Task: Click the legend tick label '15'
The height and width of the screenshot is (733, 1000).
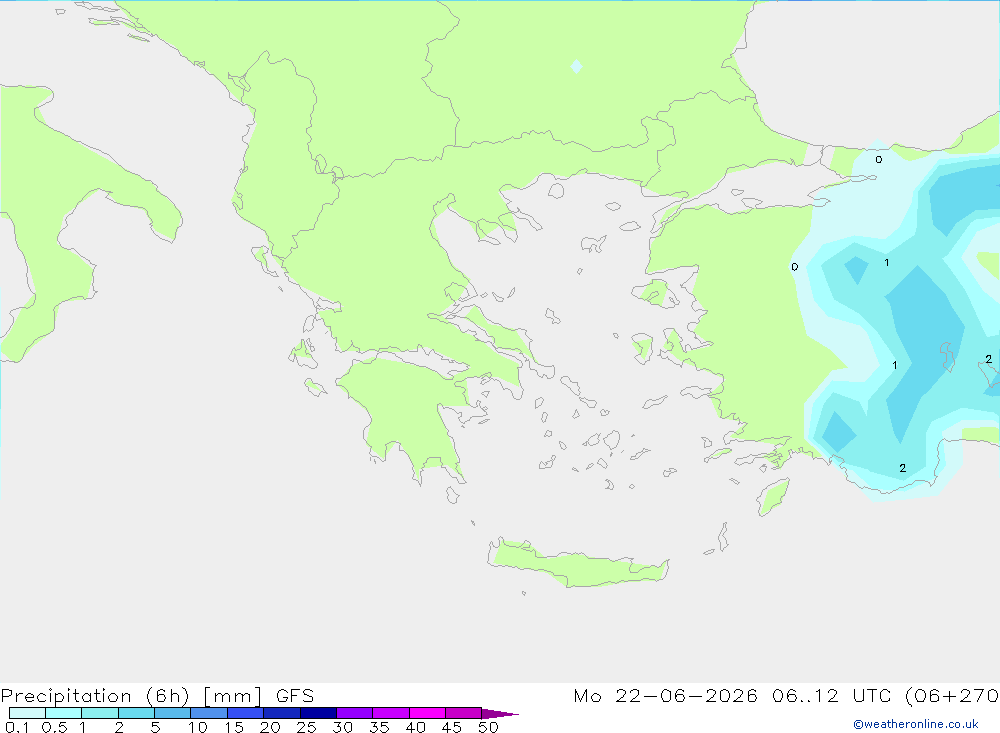Action: pos(234,727)
